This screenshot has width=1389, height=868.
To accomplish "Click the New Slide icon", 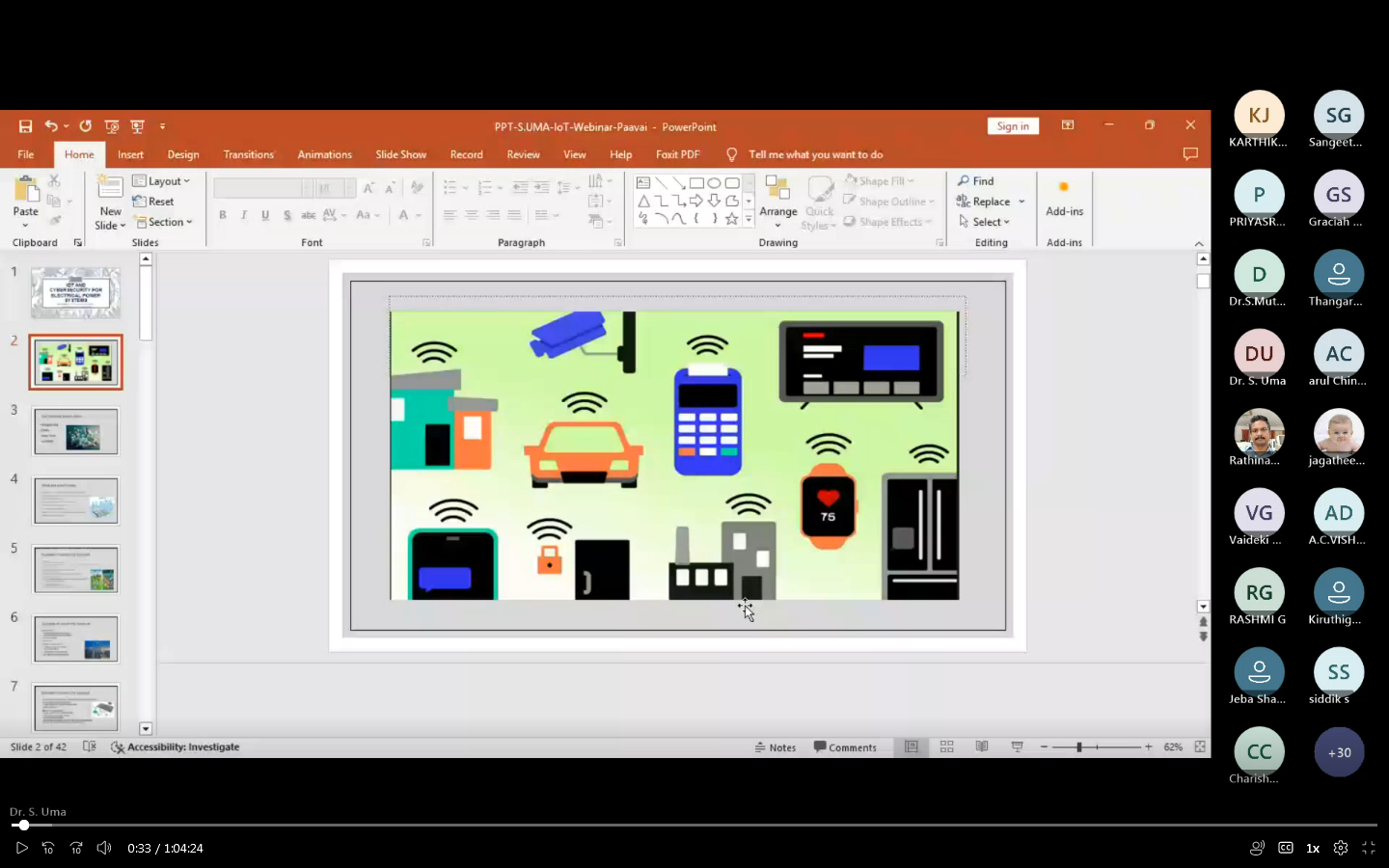I will pos(110,190).
